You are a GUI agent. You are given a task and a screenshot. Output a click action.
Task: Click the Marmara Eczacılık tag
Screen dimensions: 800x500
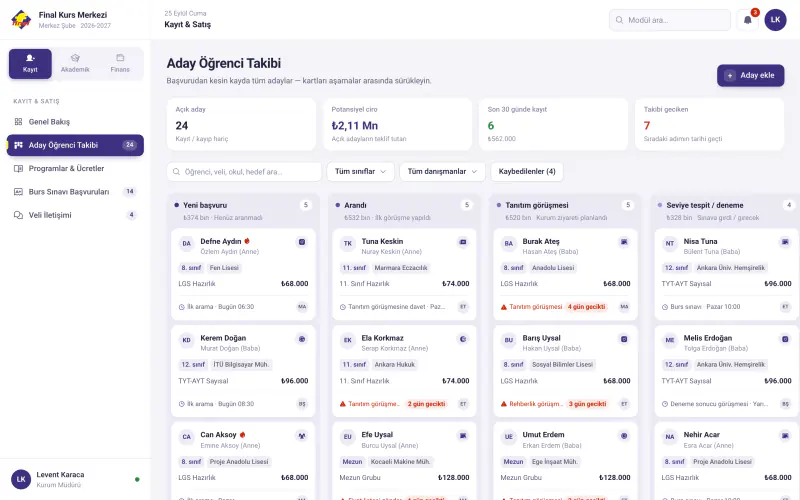click(x=401, y=268)
